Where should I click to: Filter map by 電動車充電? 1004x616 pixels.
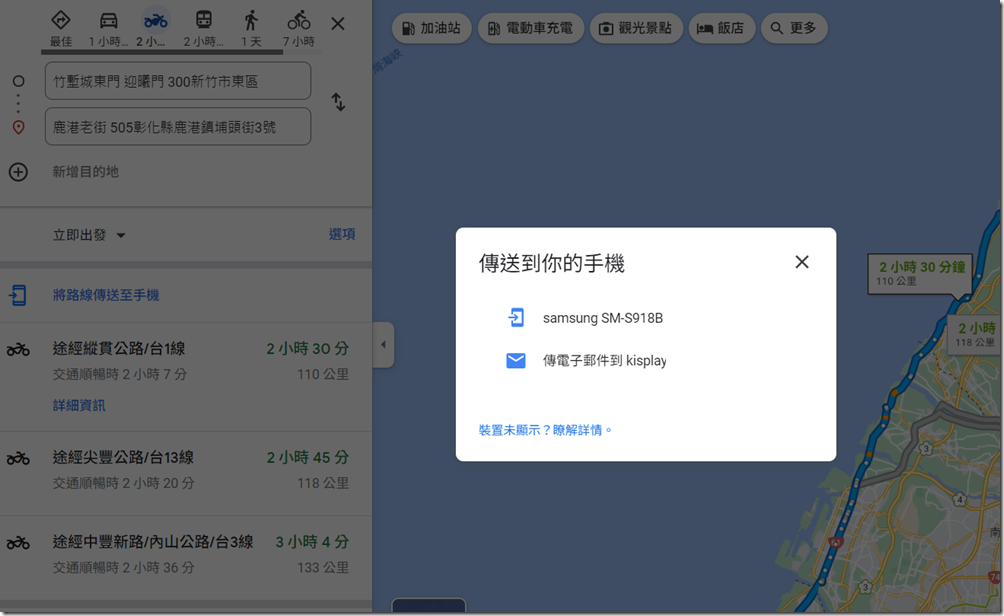(x=530, y=28)
